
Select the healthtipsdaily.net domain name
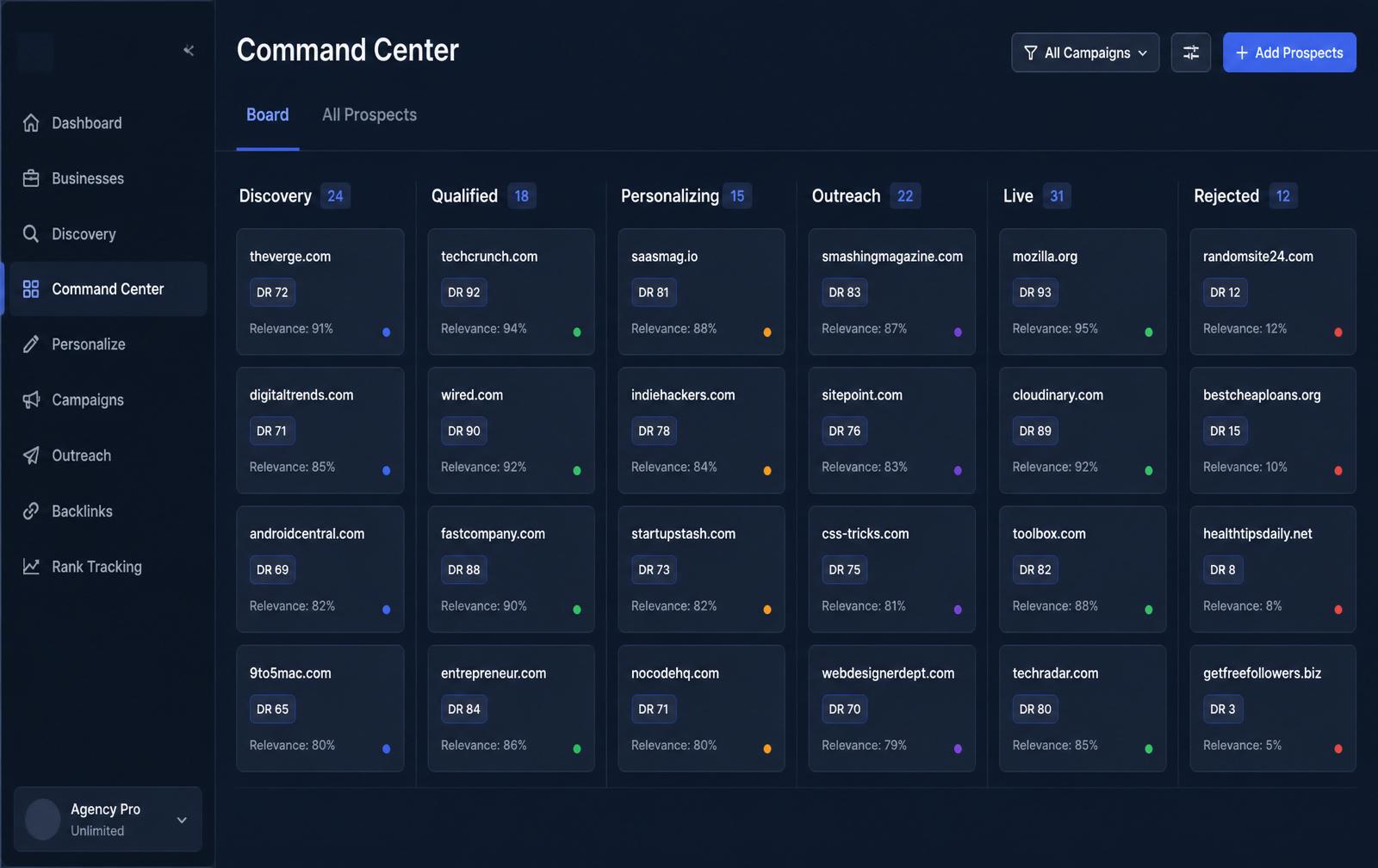(1257, 534)
